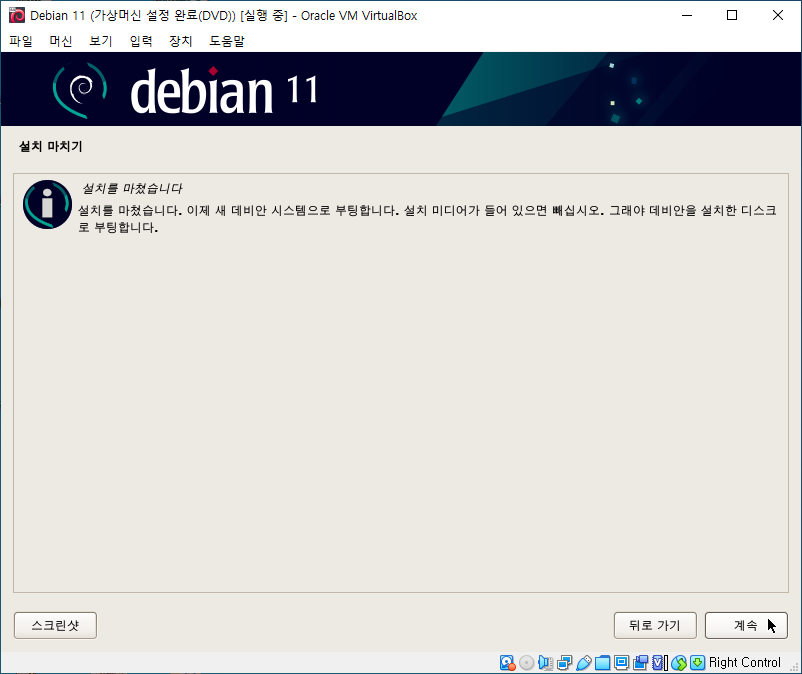
Task: Click the network adapter status icon
Action: point(564,663)
